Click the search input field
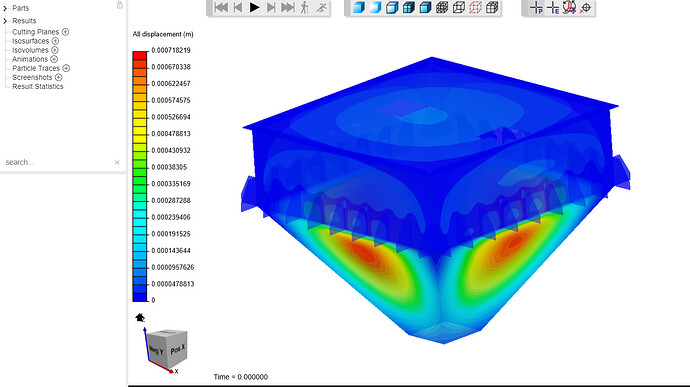 coord(57,162)
